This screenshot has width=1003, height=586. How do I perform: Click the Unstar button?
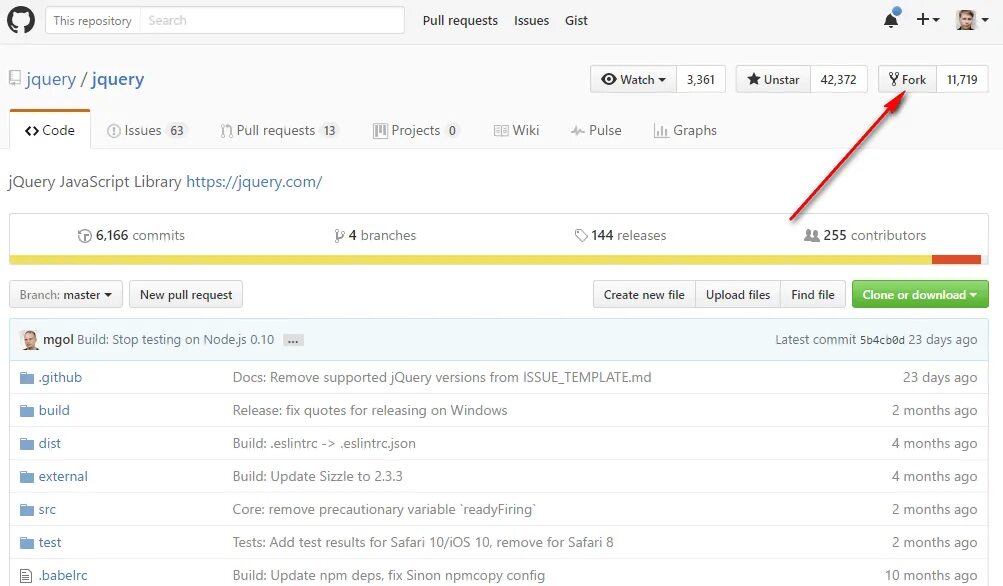773,79
